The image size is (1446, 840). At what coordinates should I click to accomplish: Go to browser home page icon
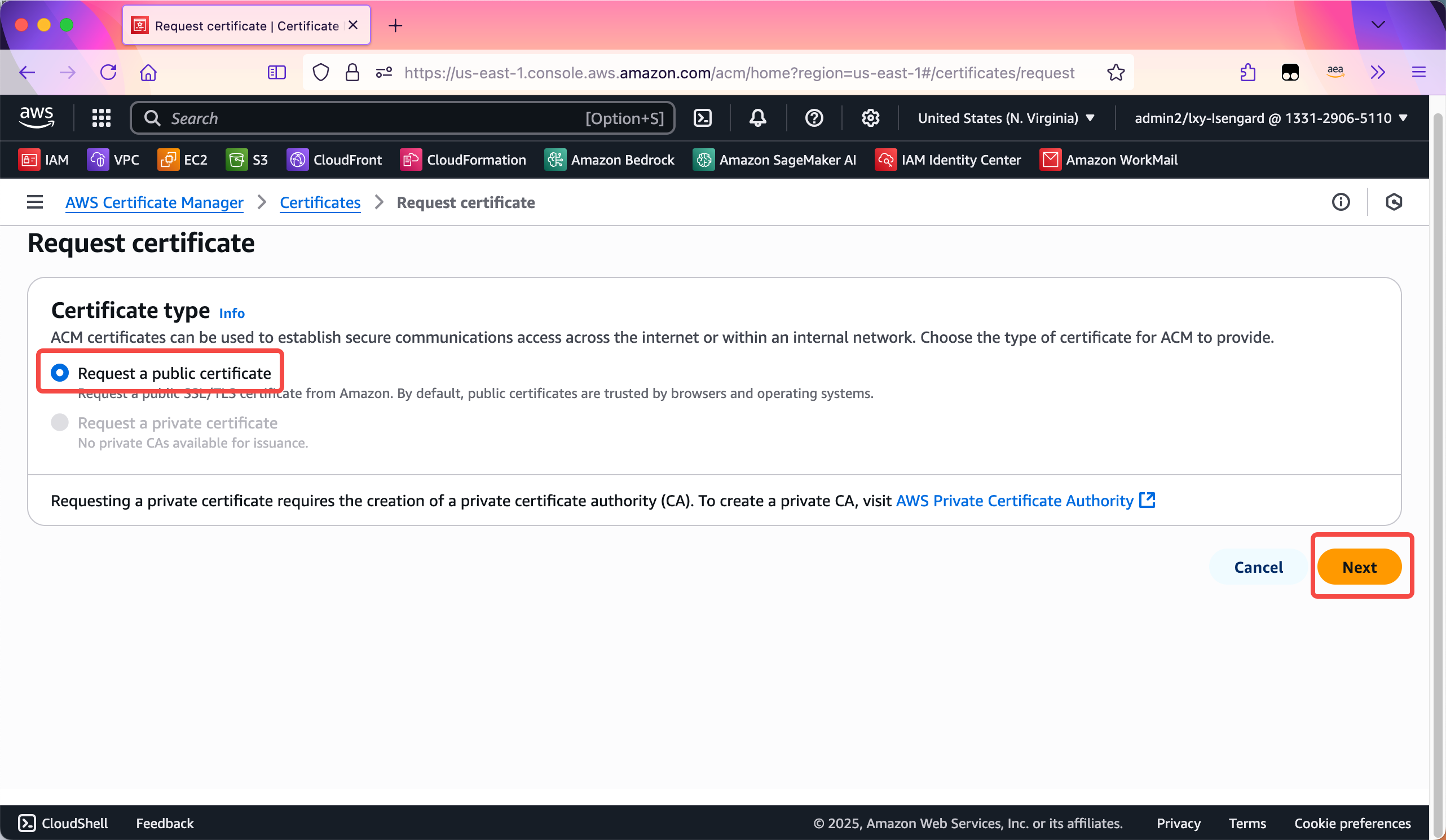click(148, 72)
